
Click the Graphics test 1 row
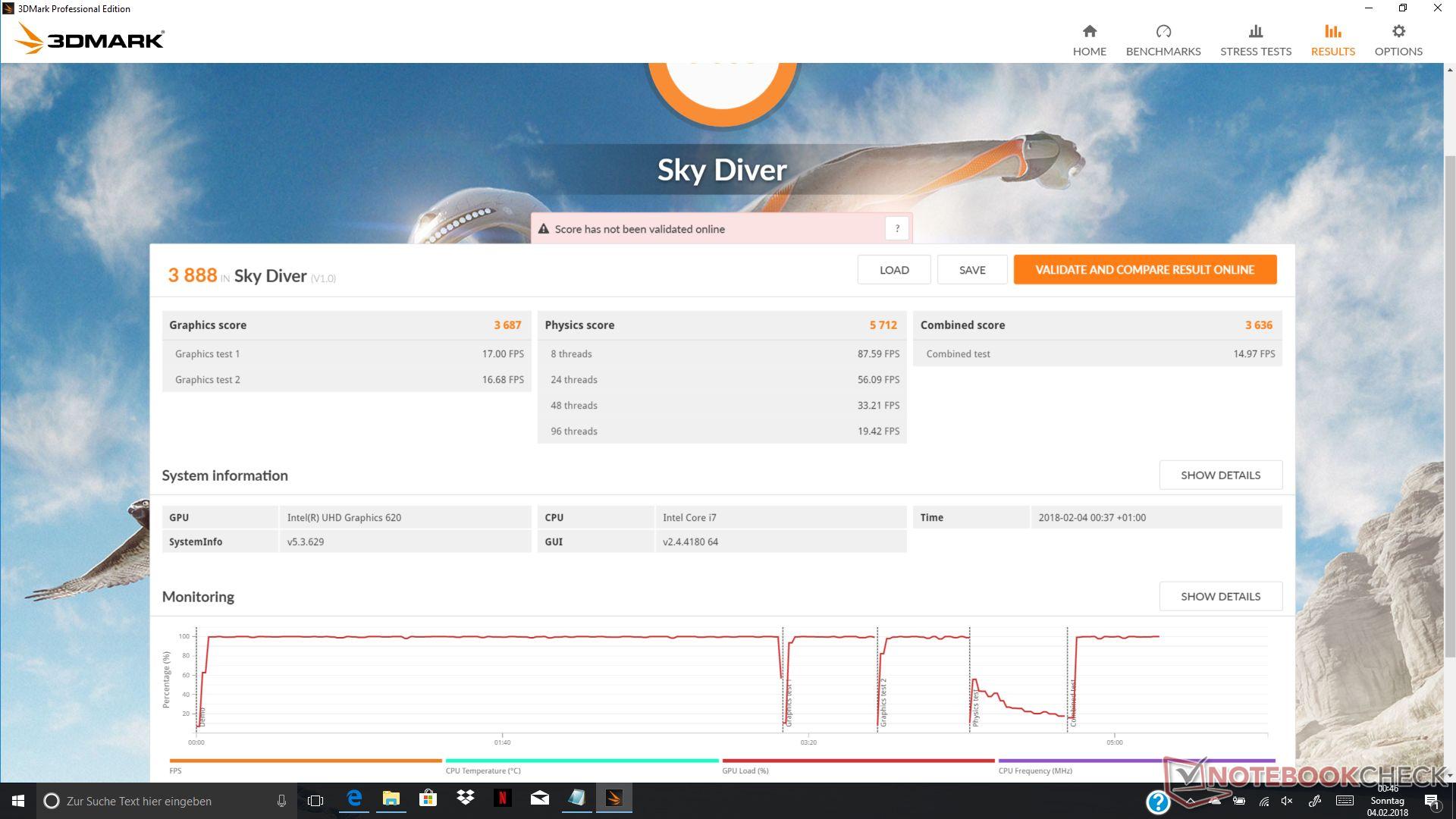[x=347, y=354]
